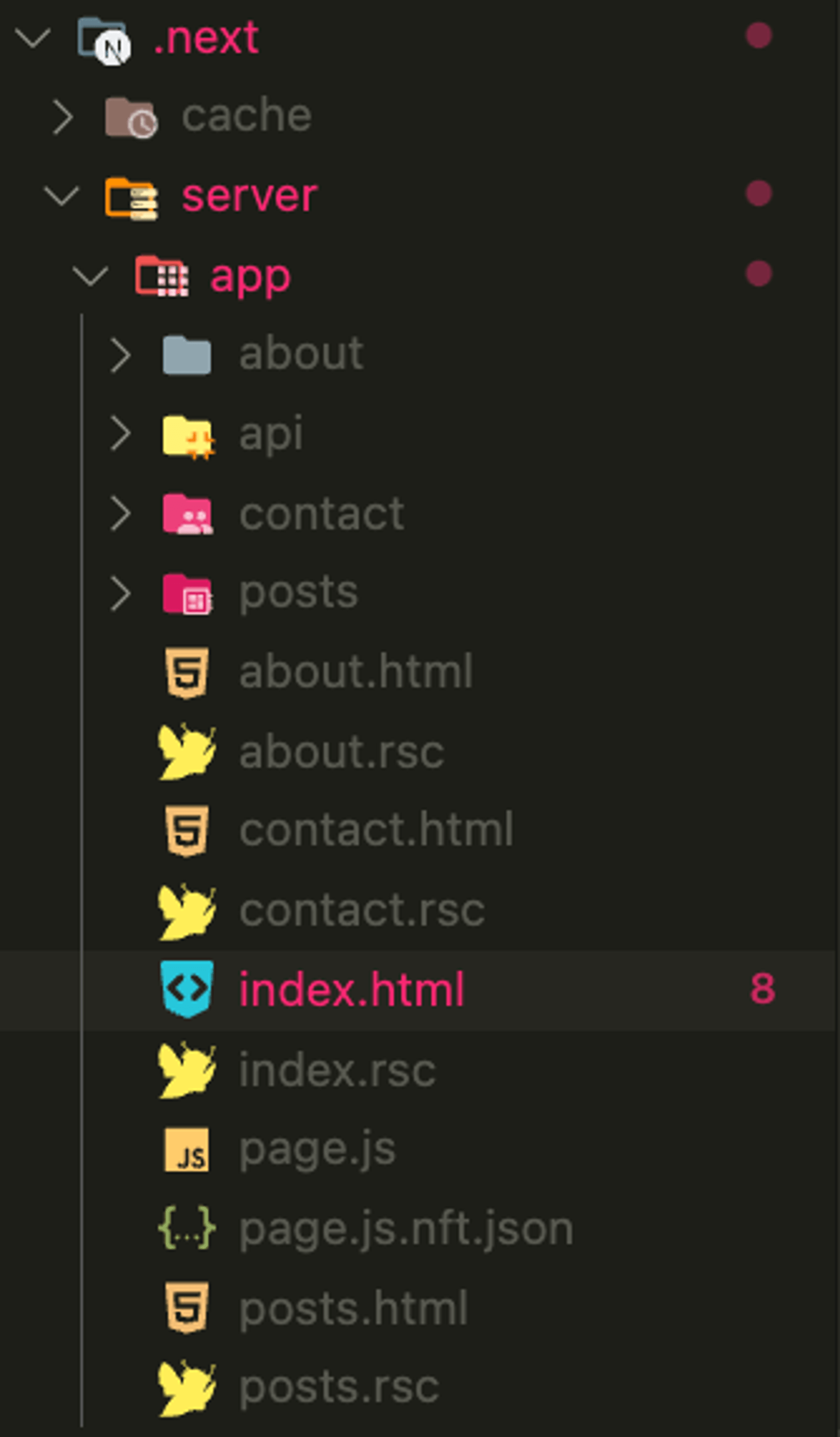Click the JS icon beside page.js

pyautogui.click(x=187, y=1150)
